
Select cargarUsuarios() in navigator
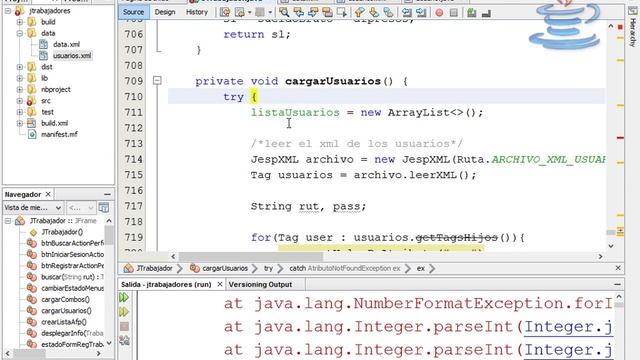(x=66, y=311)
